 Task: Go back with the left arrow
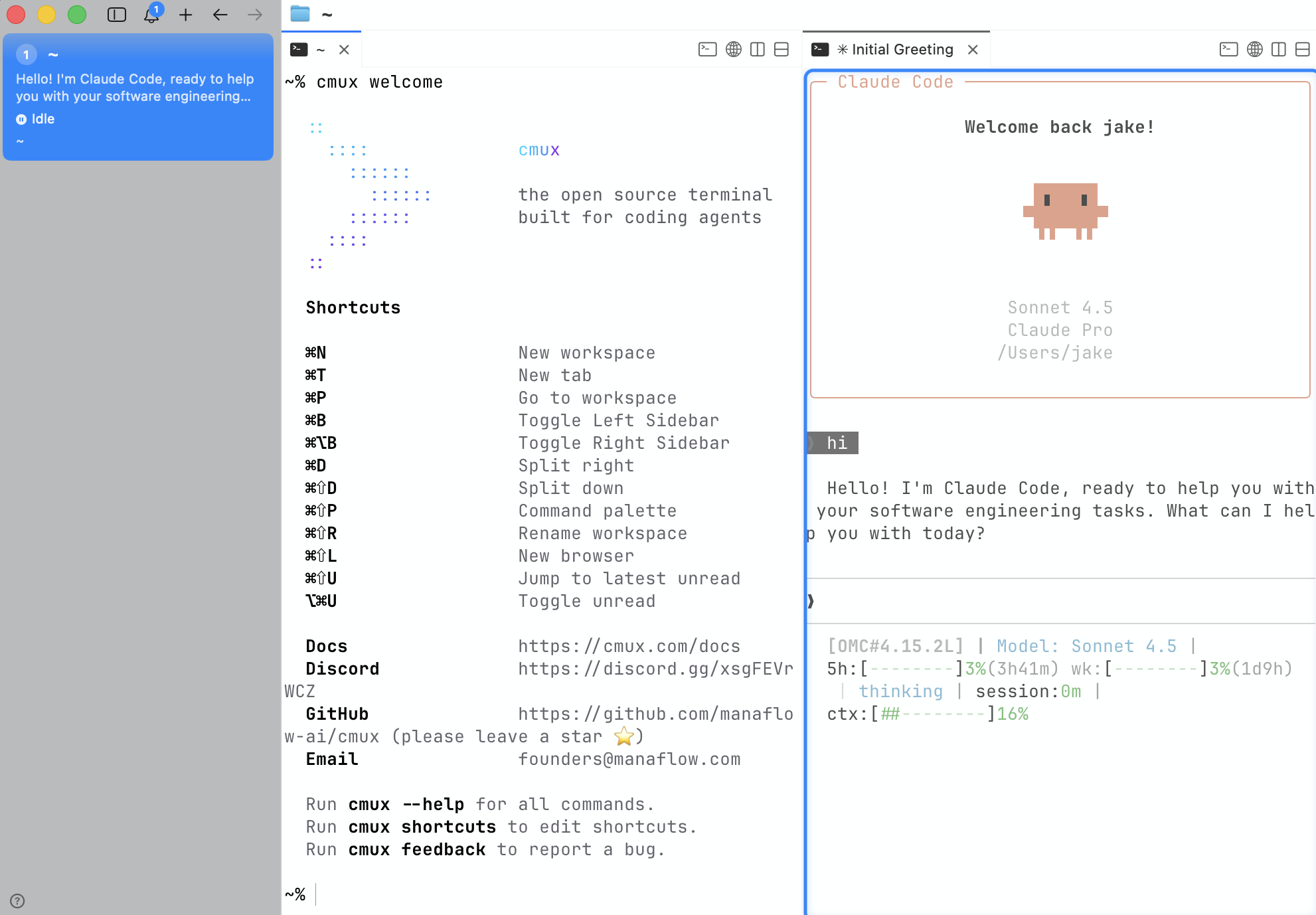point(220,15)
